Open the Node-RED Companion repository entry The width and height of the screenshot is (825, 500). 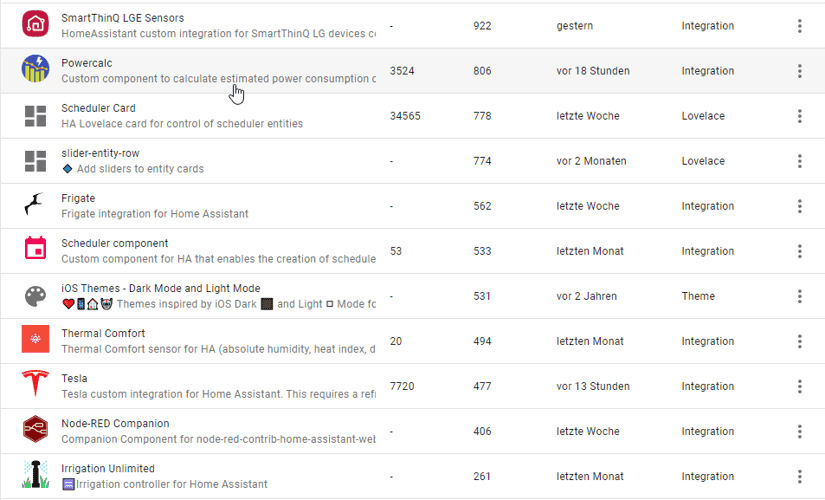point(115,423)
